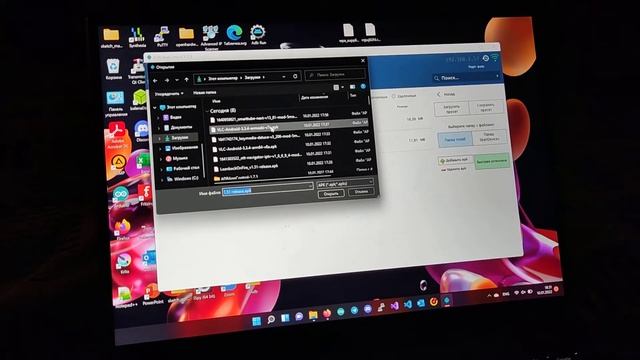Click the Back arrow in file dialog

(155, 80)
